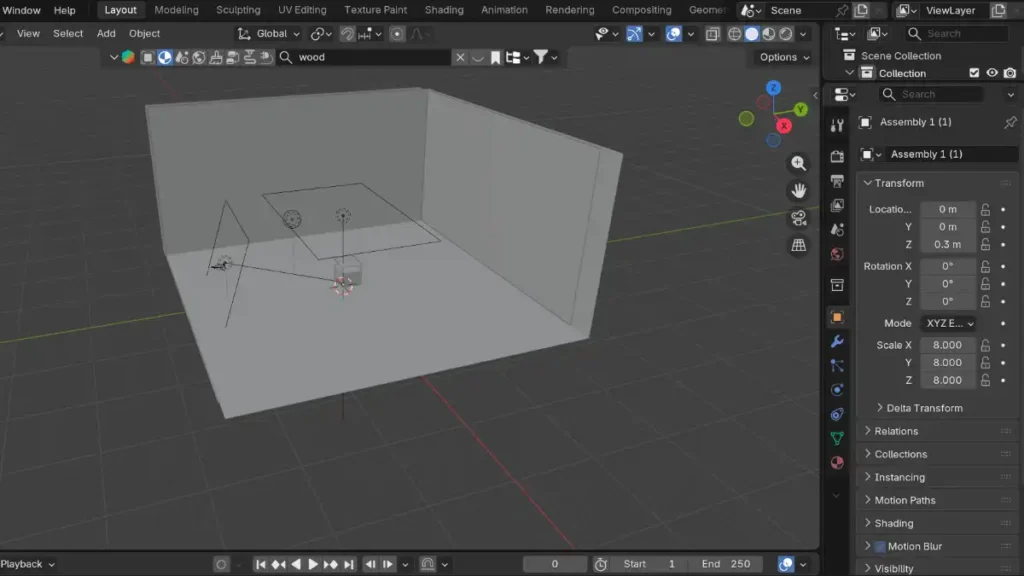Lock the Location X value
1024x576 pixels.
985,210
